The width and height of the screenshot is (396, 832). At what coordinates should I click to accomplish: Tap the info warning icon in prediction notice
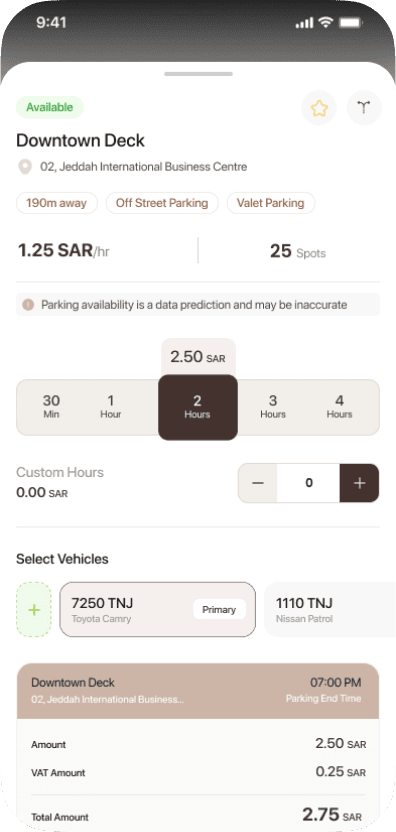tap(28, 305)
